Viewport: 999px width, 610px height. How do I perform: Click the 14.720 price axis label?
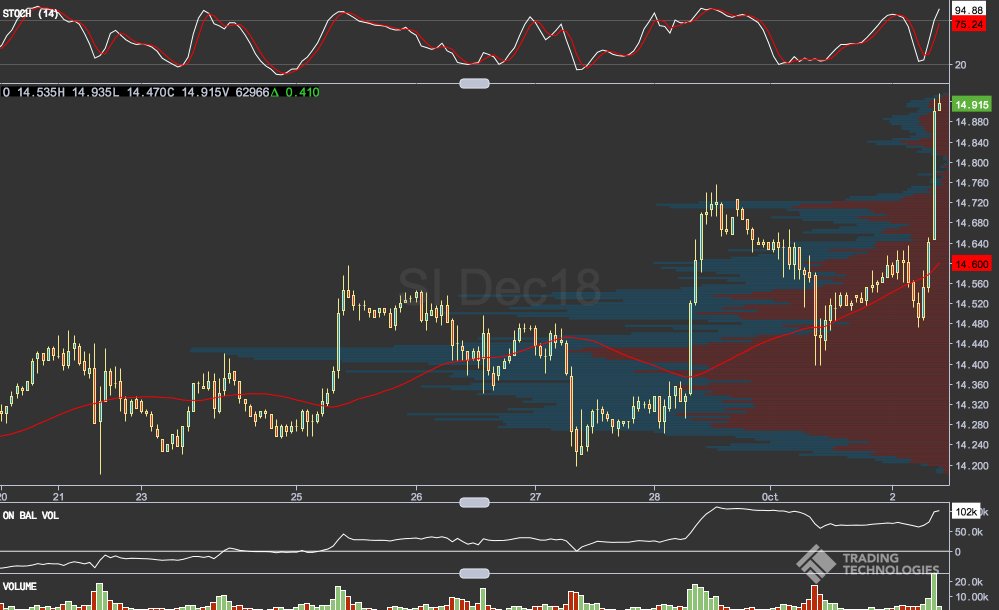(x=972, y=203)
